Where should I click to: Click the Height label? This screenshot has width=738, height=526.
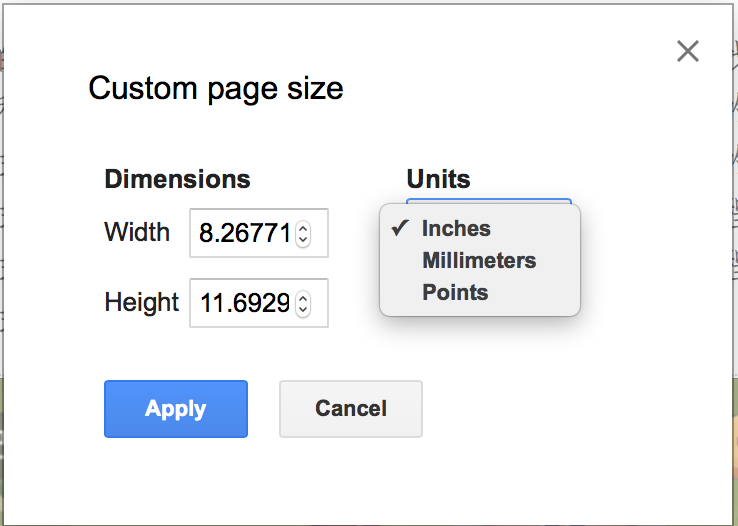[x=142, y=302]
